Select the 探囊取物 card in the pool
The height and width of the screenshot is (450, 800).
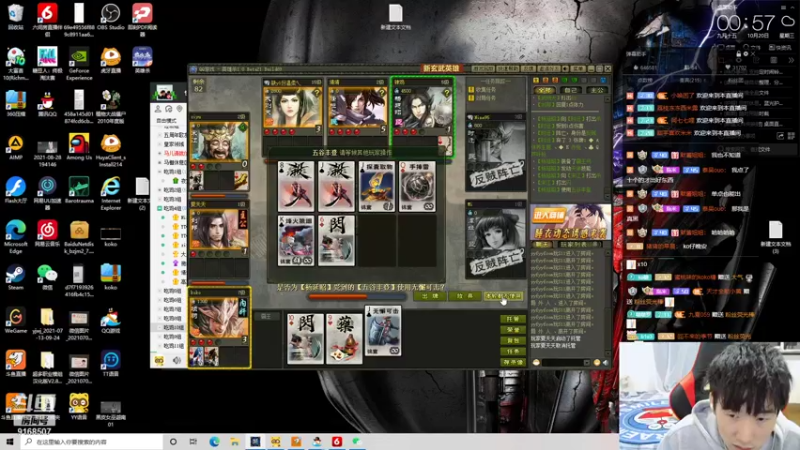376,186
